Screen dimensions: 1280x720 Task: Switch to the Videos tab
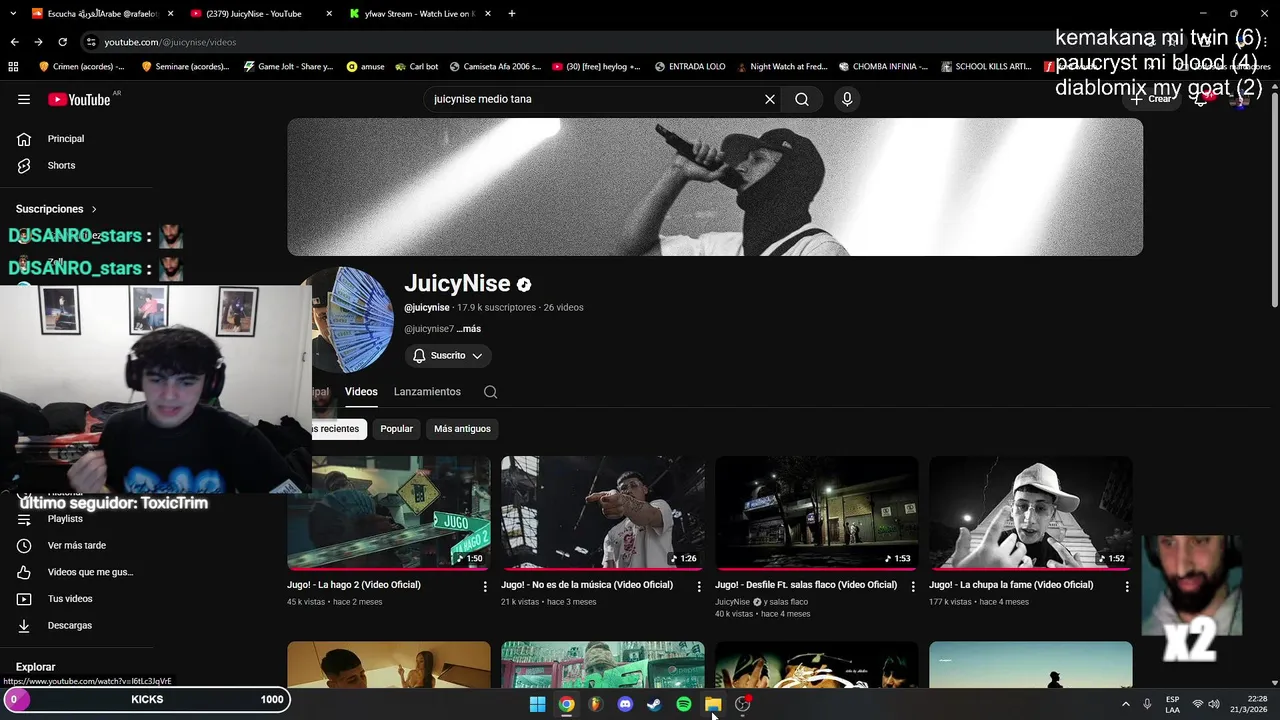pos(361,392)
